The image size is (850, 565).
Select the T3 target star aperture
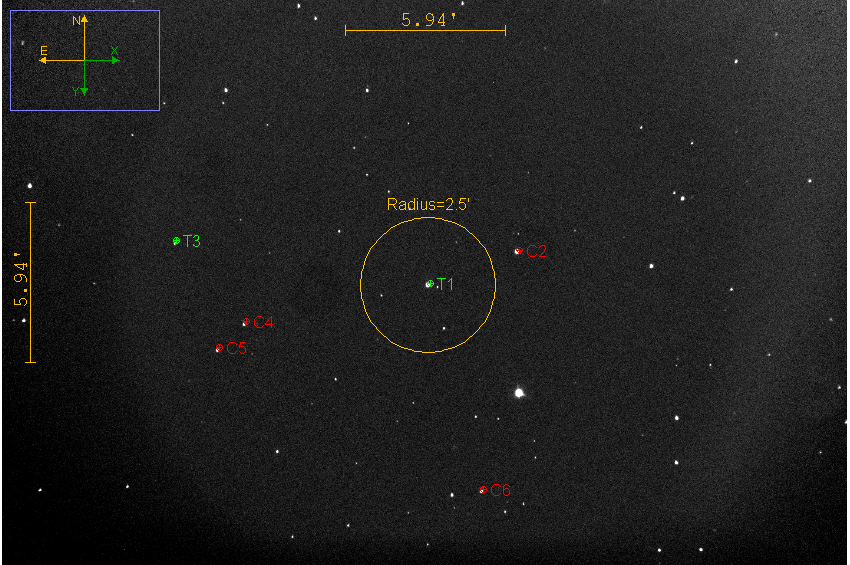[x=176, y=241]
